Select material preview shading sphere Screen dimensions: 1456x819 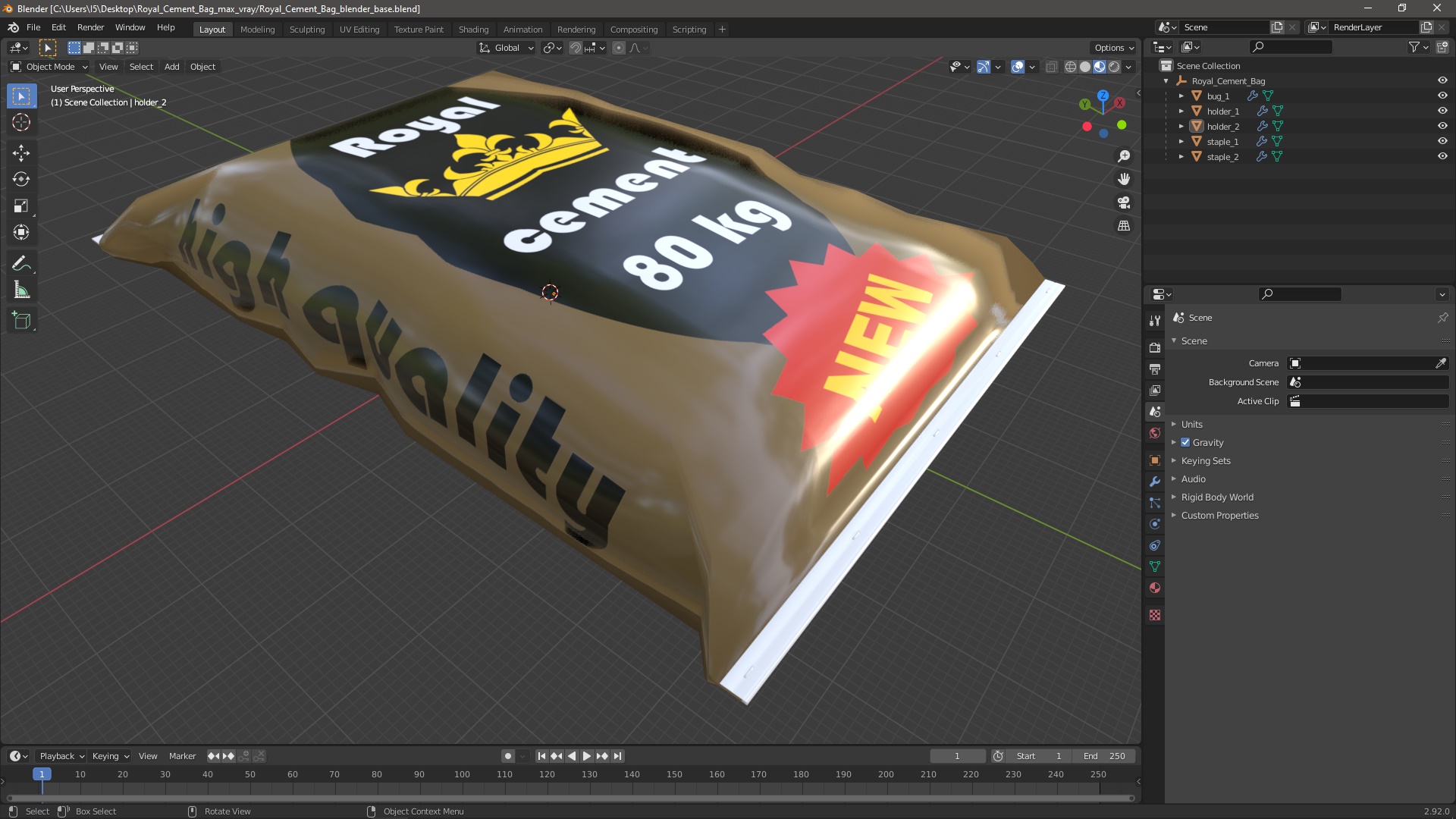(x=1100, y=67)
